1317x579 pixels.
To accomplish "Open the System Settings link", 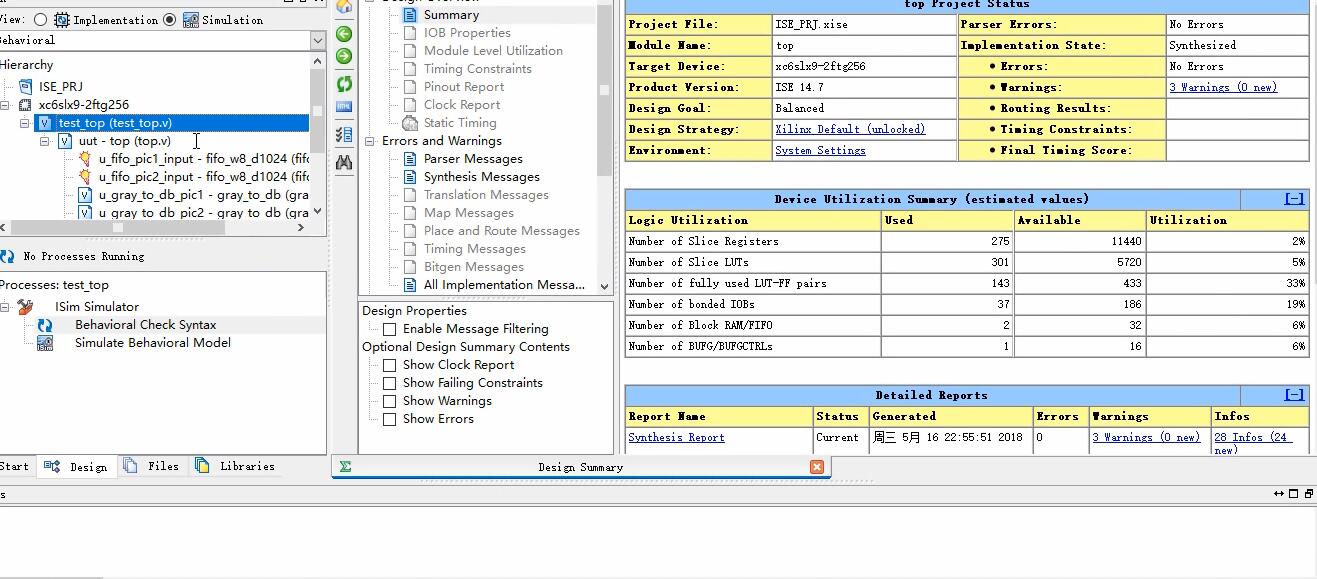I will pyautogui.click(x=820, y=151).
